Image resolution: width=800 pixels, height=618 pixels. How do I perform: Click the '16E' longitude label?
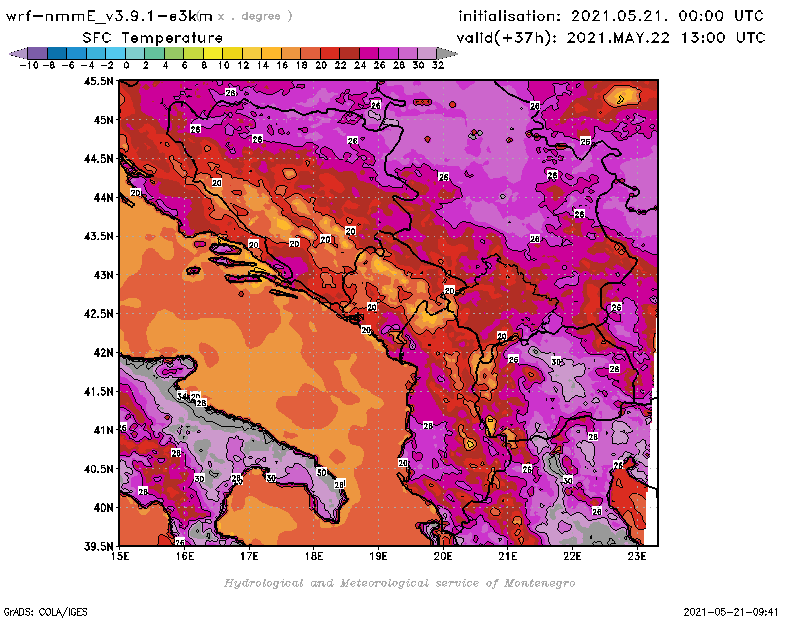tap(185, 556)
